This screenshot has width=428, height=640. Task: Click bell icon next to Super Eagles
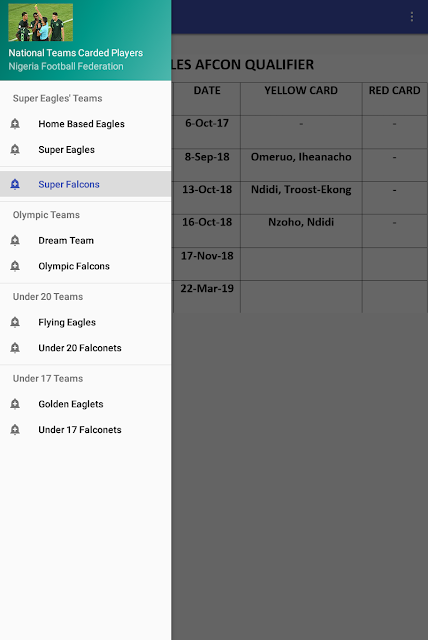click(15, 149)
